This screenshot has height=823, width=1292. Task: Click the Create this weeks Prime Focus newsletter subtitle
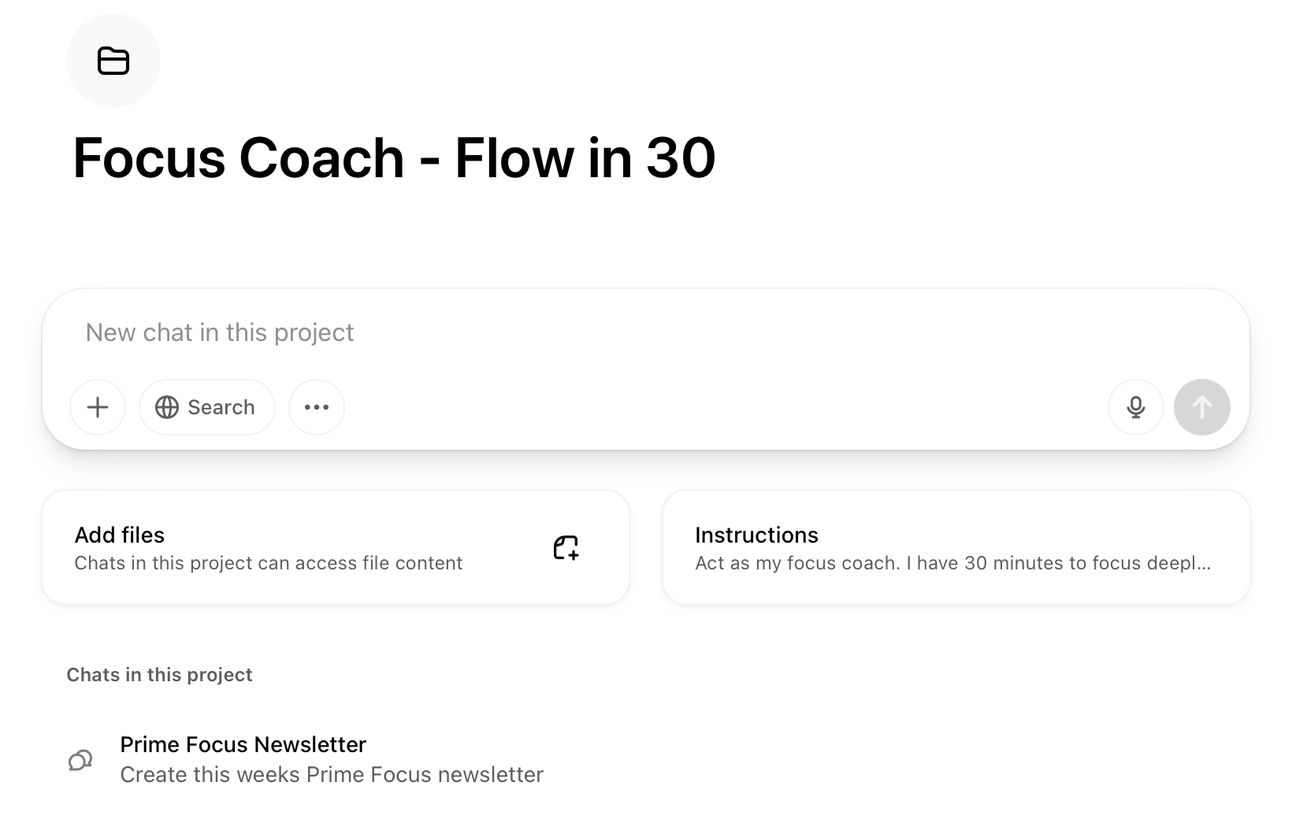point(331,775)
